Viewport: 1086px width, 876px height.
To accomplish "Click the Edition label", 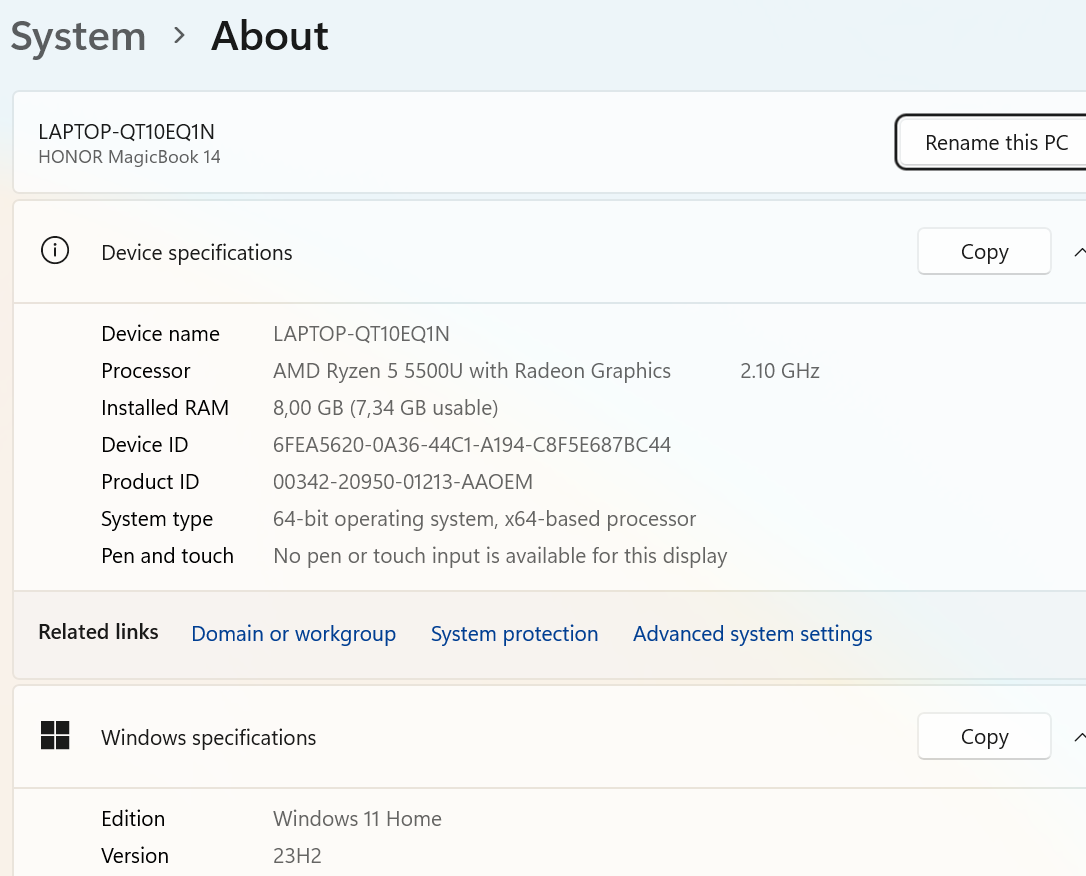I will click(133, 819).
